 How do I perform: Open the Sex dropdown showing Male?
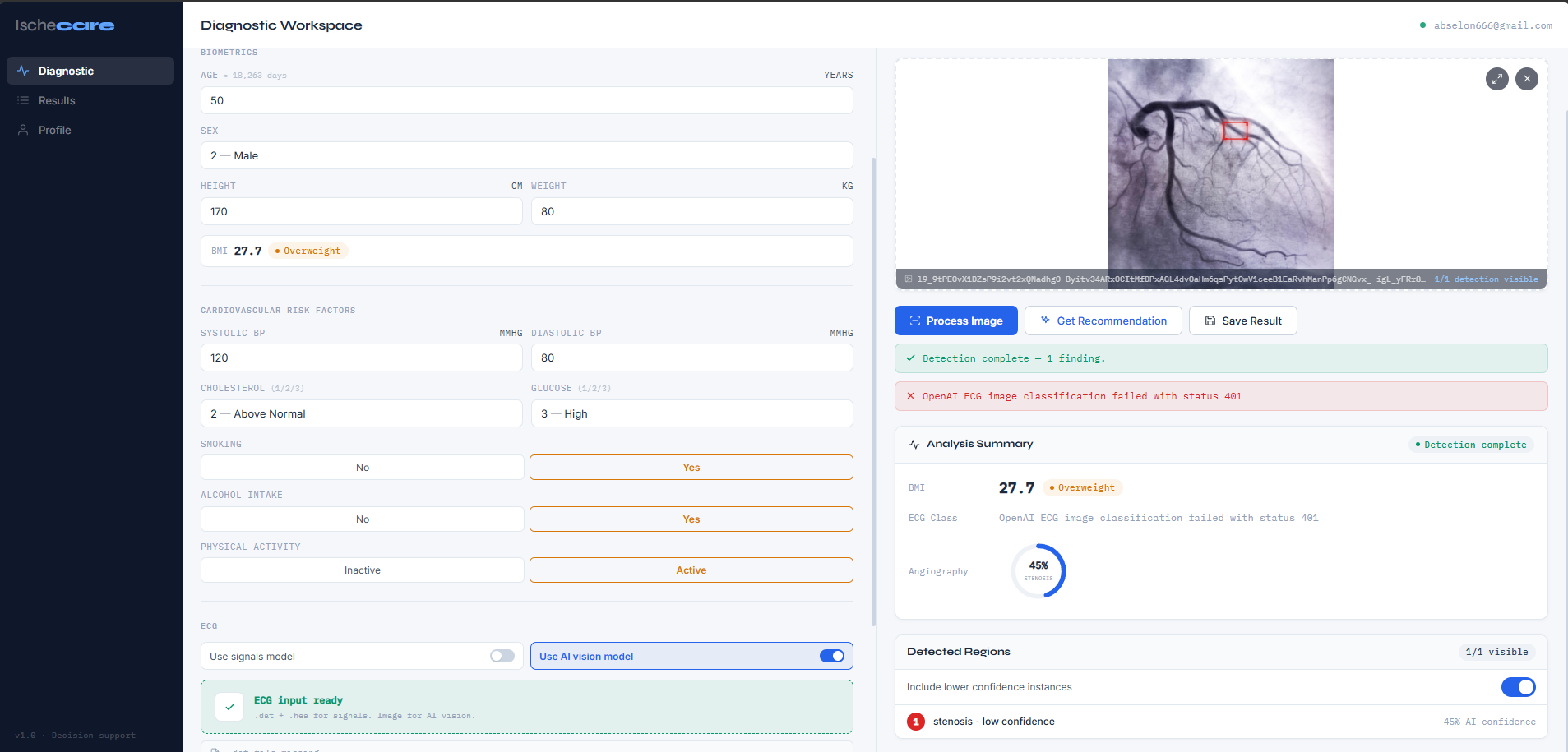coord(526,155)
